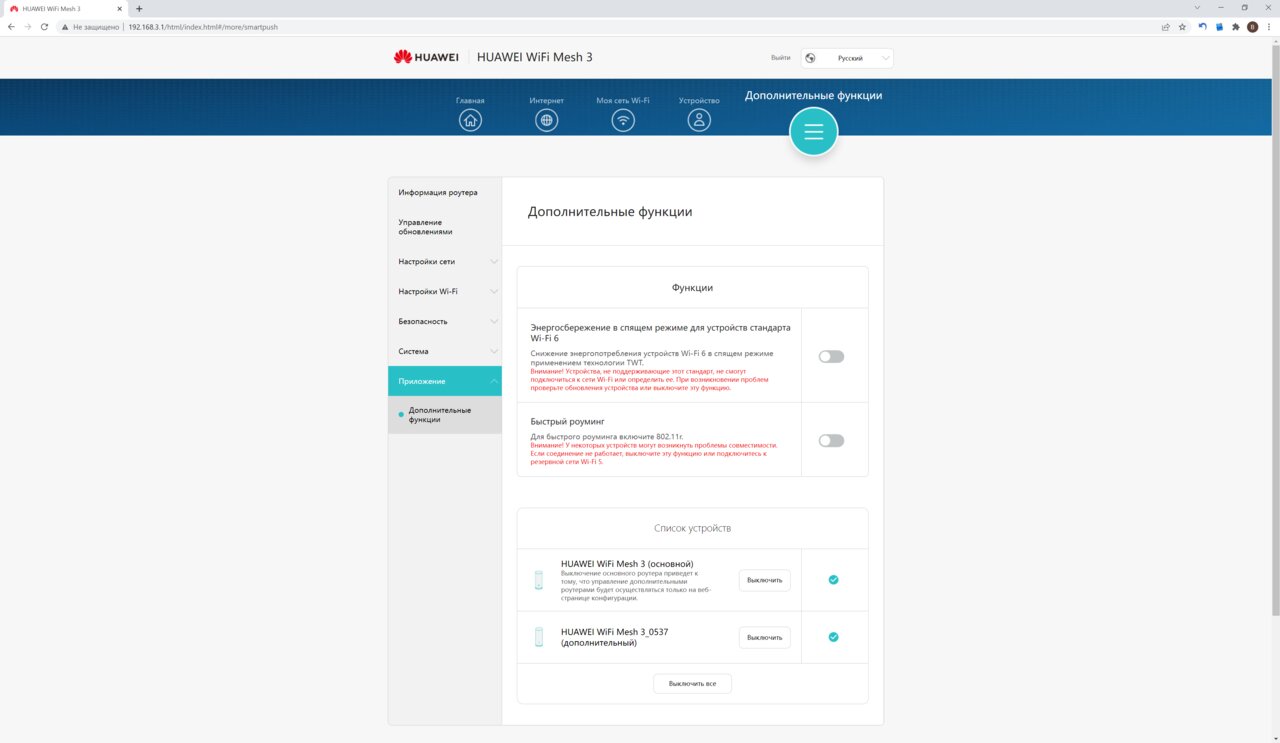Reload the page
The image size is (1280, 743).
pyautogui.click(x=44, y=27)
